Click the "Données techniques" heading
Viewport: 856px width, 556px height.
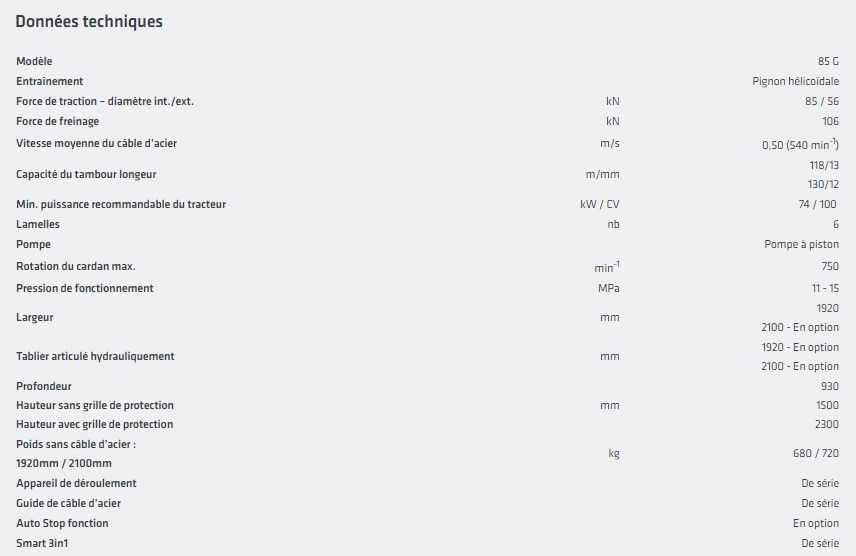click(89, 22)
